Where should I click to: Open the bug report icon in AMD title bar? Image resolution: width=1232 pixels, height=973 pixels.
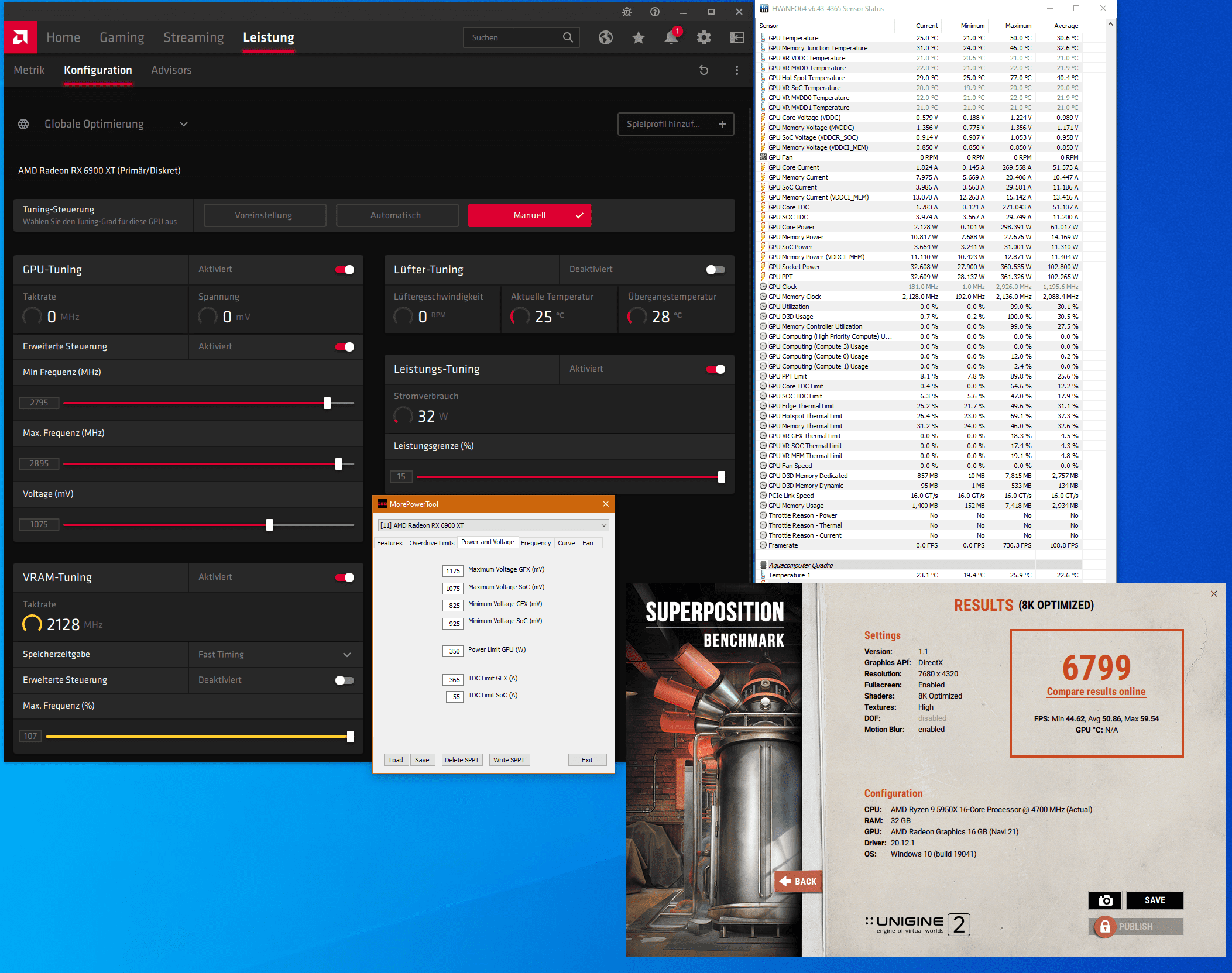[627, 12]
